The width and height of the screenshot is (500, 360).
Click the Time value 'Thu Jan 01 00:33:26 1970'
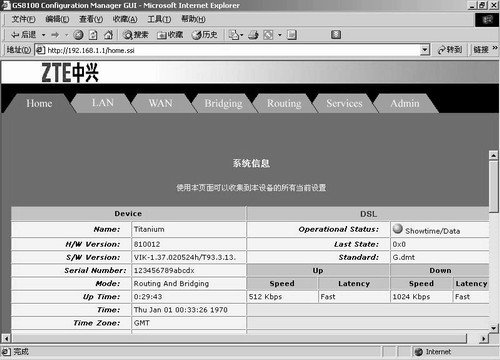[181, 310]
